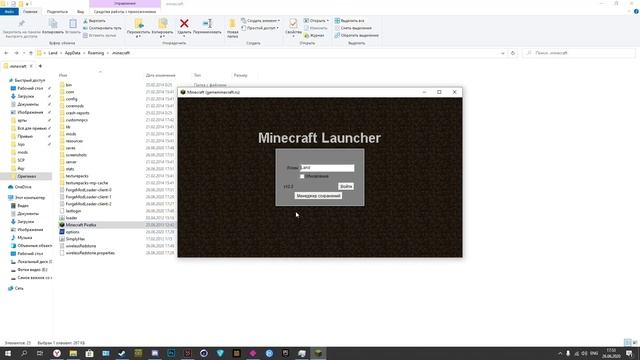Viewport: 640px width, 360px height.
Task: Click the search .minecraft field
Action: (x=579, y=53)
